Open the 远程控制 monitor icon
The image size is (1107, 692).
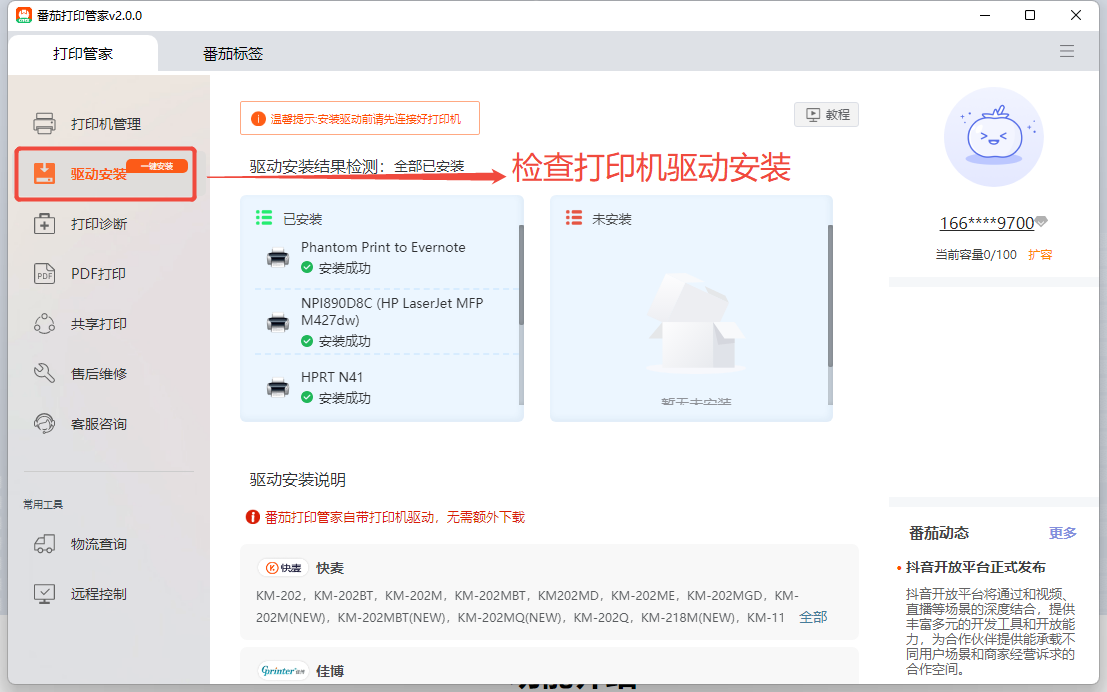[44, 594]
